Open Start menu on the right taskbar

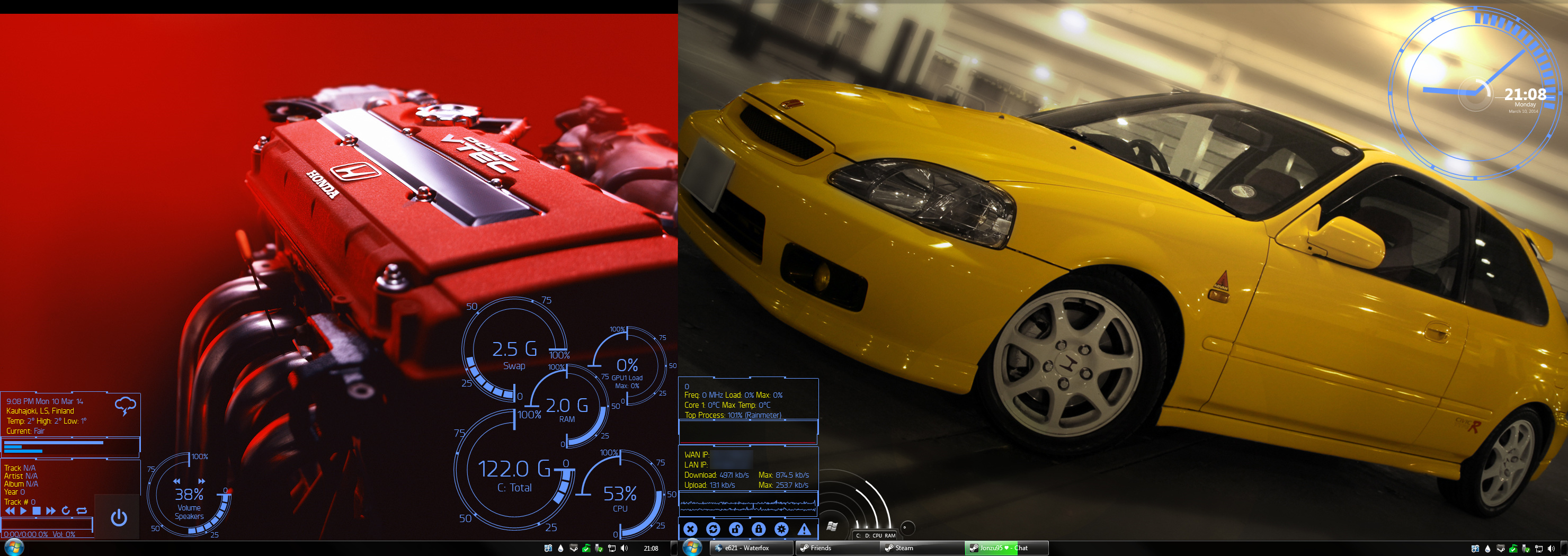pos(691,548)
